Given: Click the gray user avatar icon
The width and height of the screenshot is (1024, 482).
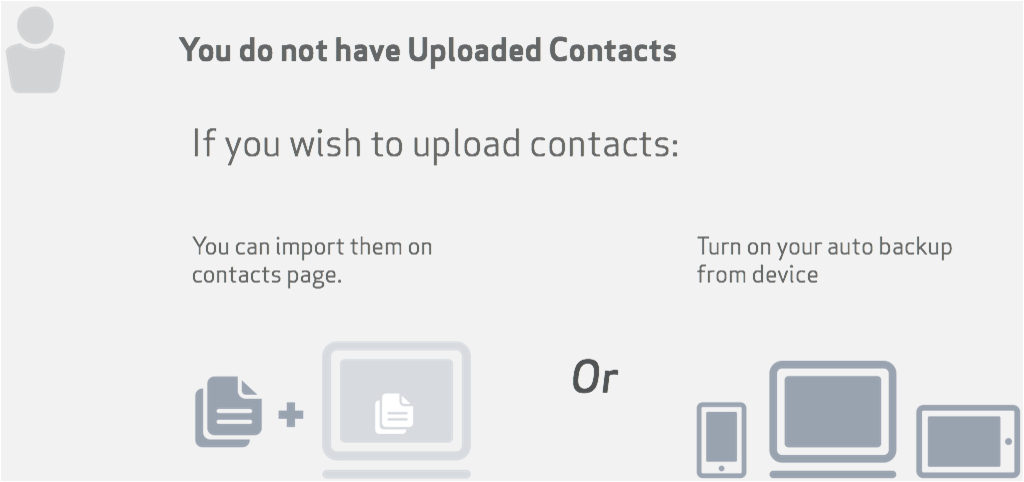Looking at the screenshot, I should (35, 52).
